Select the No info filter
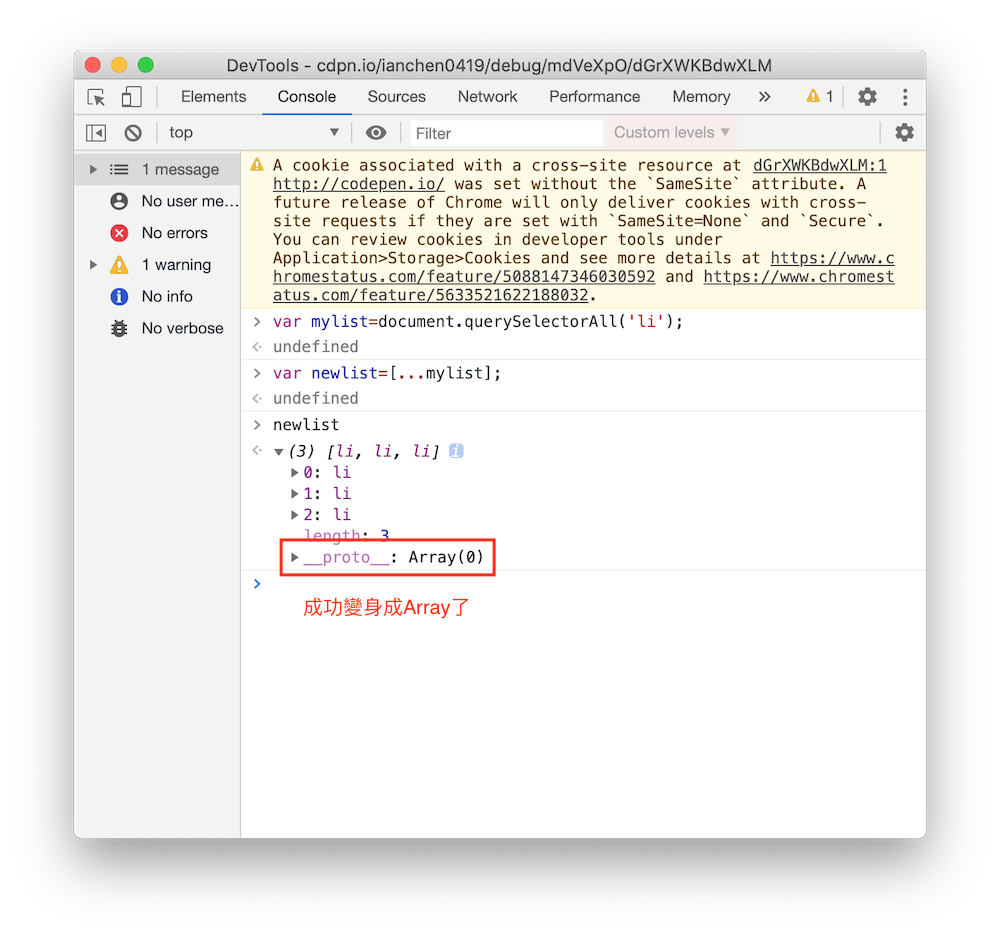The image size is (1000, 936). [x=157, y=296]
